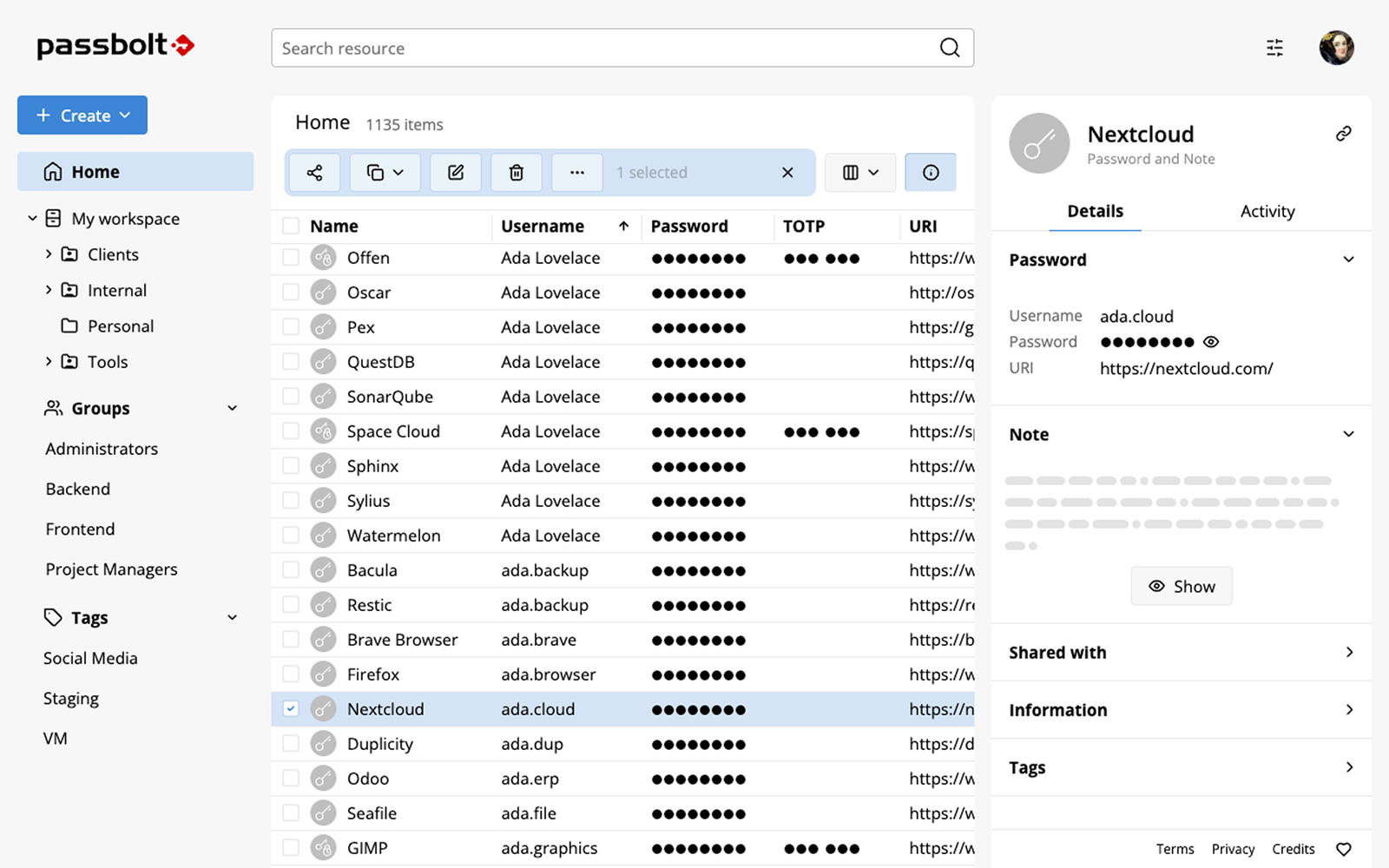Click the GIMP row resource icon
This screenshot has width=1389, height=868.
click(323, 847)
